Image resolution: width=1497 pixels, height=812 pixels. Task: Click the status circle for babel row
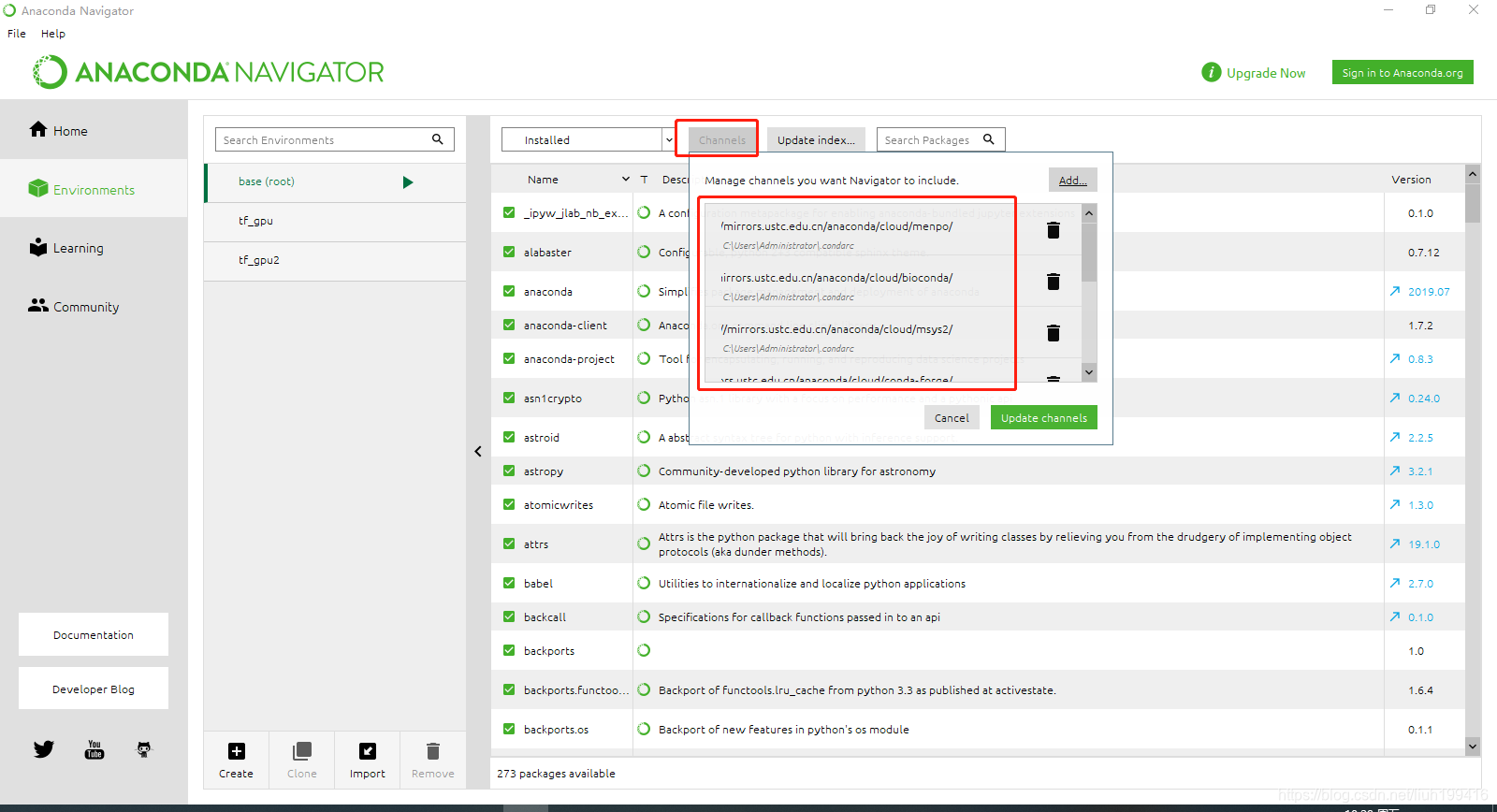click(x=644, y=583)
